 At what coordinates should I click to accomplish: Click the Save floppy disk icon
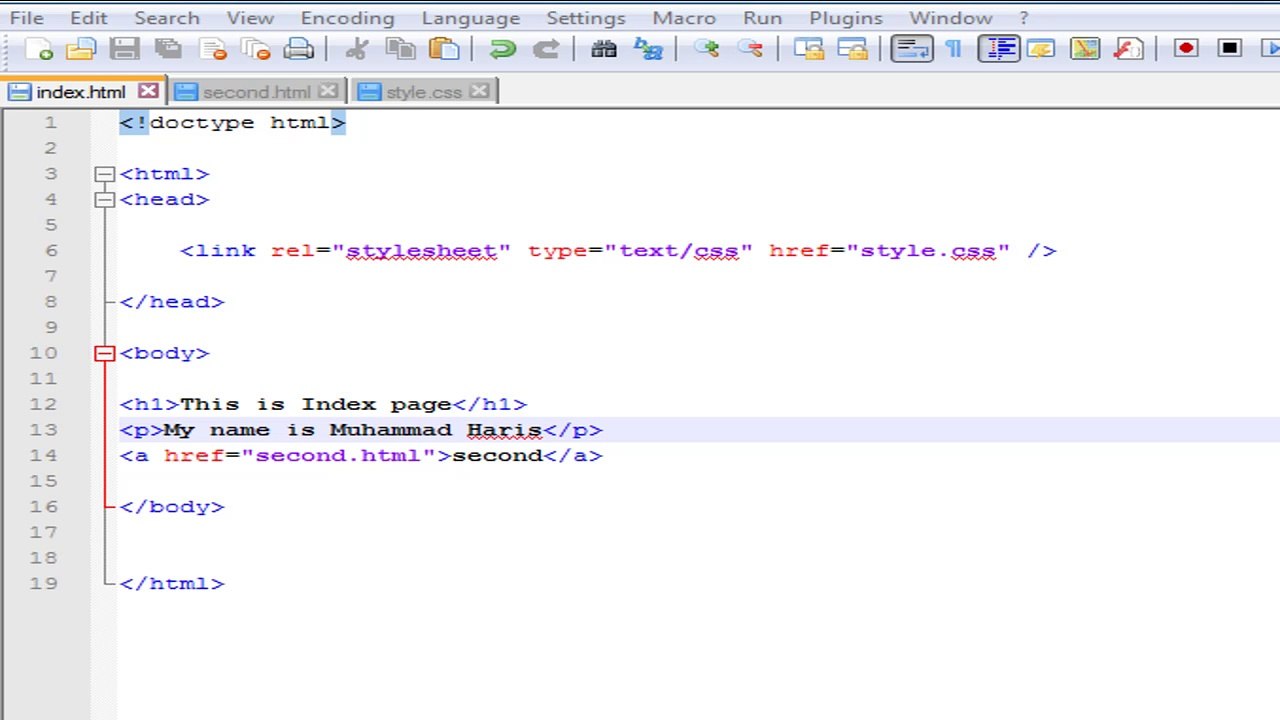click(x=124, y=49)
